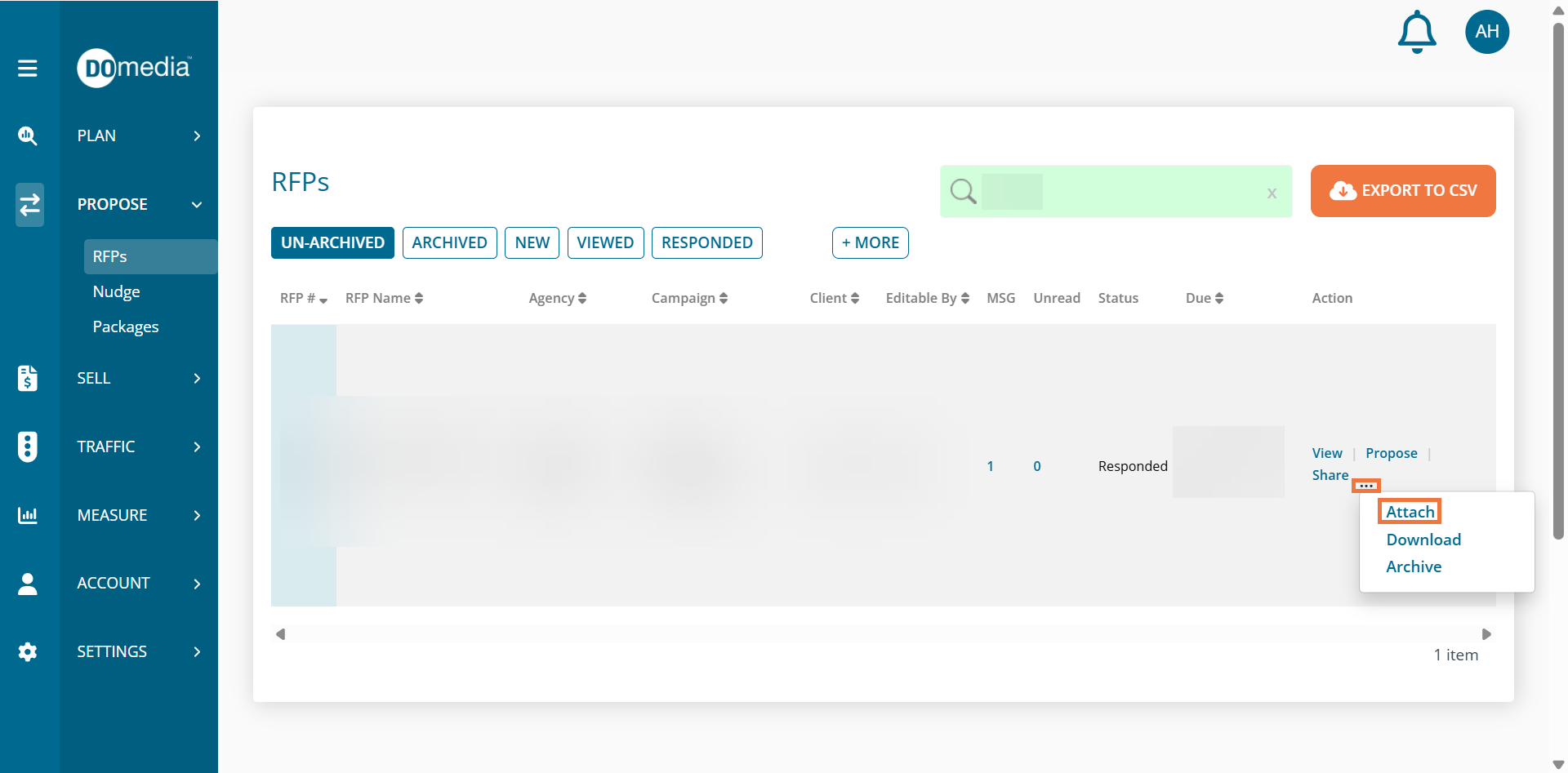Click the Propose link in Action column
Screen dimensions: 1568x773
point(1391,453)
